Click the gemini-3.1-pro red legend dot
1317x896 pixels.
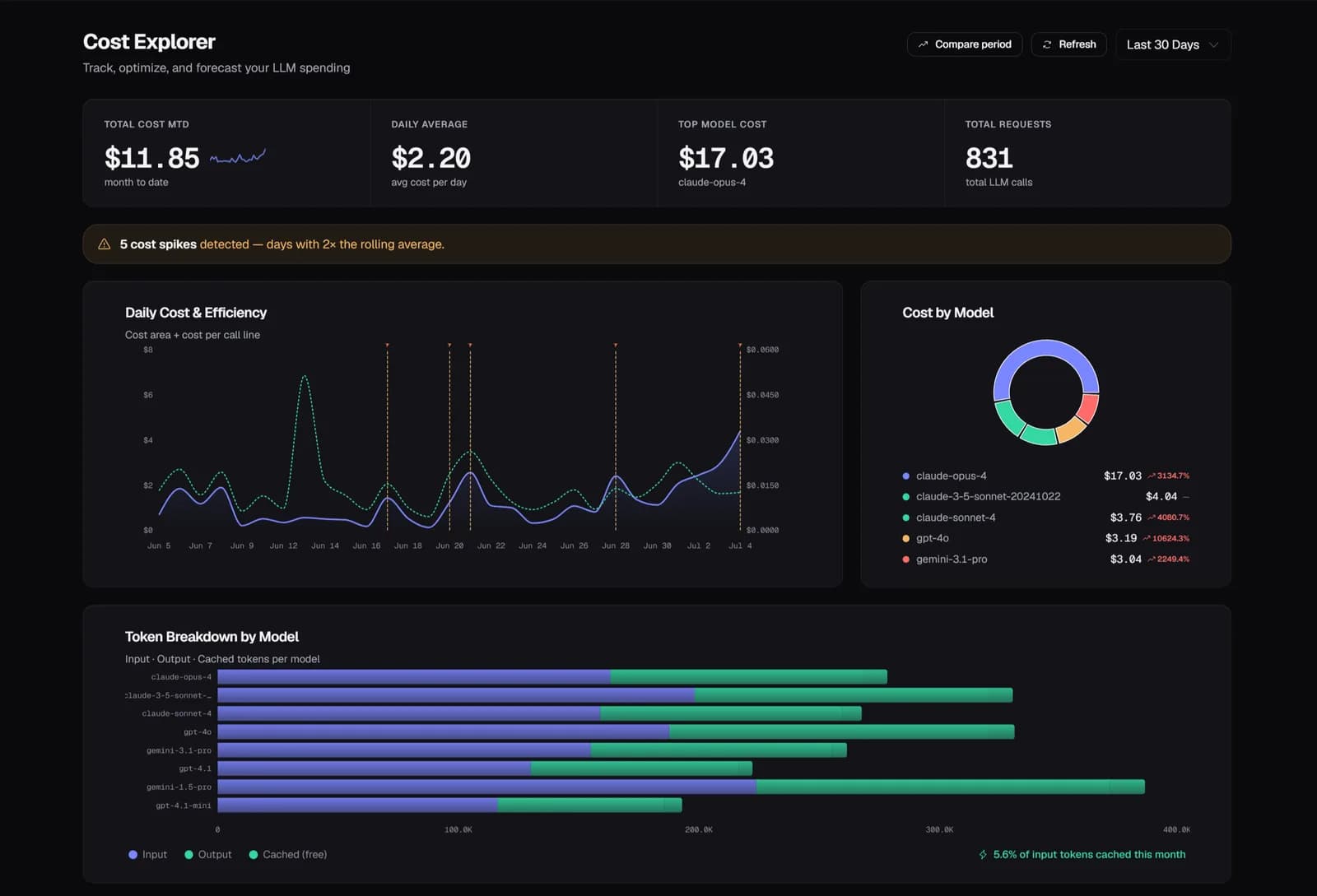(906, 559)
